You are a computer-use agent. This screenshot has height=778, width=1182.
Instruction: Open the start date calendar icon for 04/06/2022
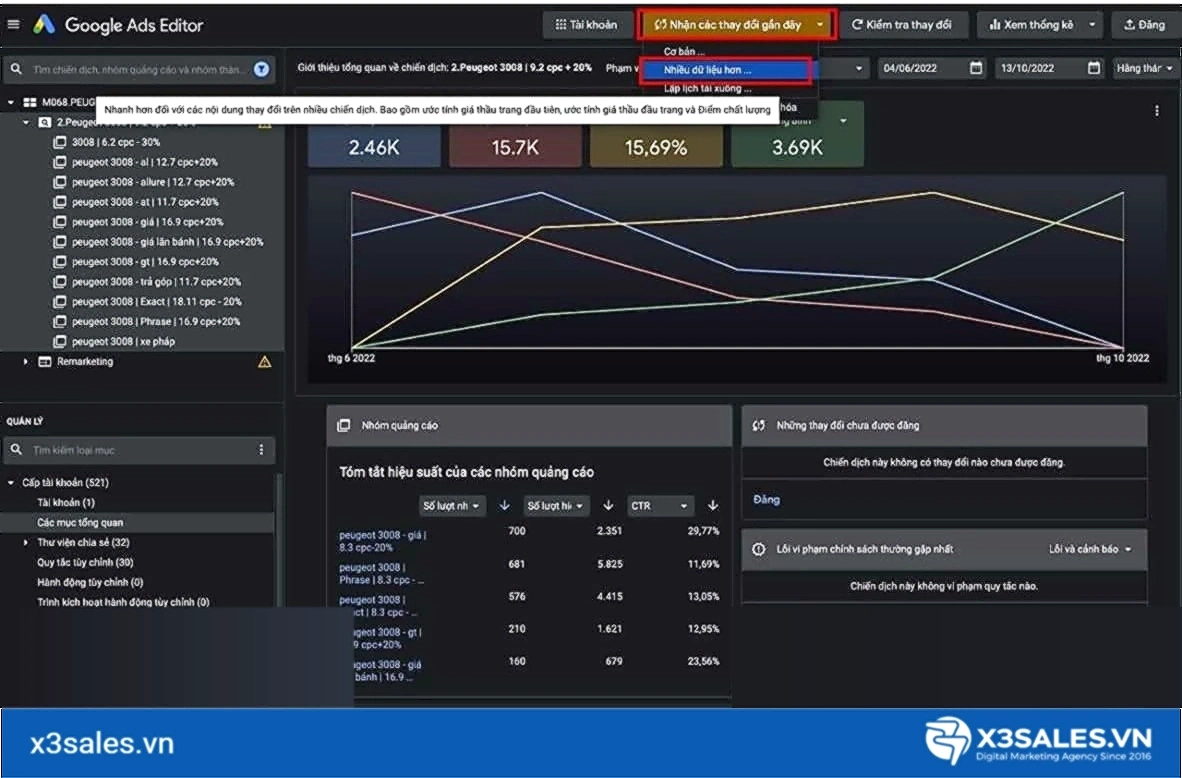[x=975, y=68]
